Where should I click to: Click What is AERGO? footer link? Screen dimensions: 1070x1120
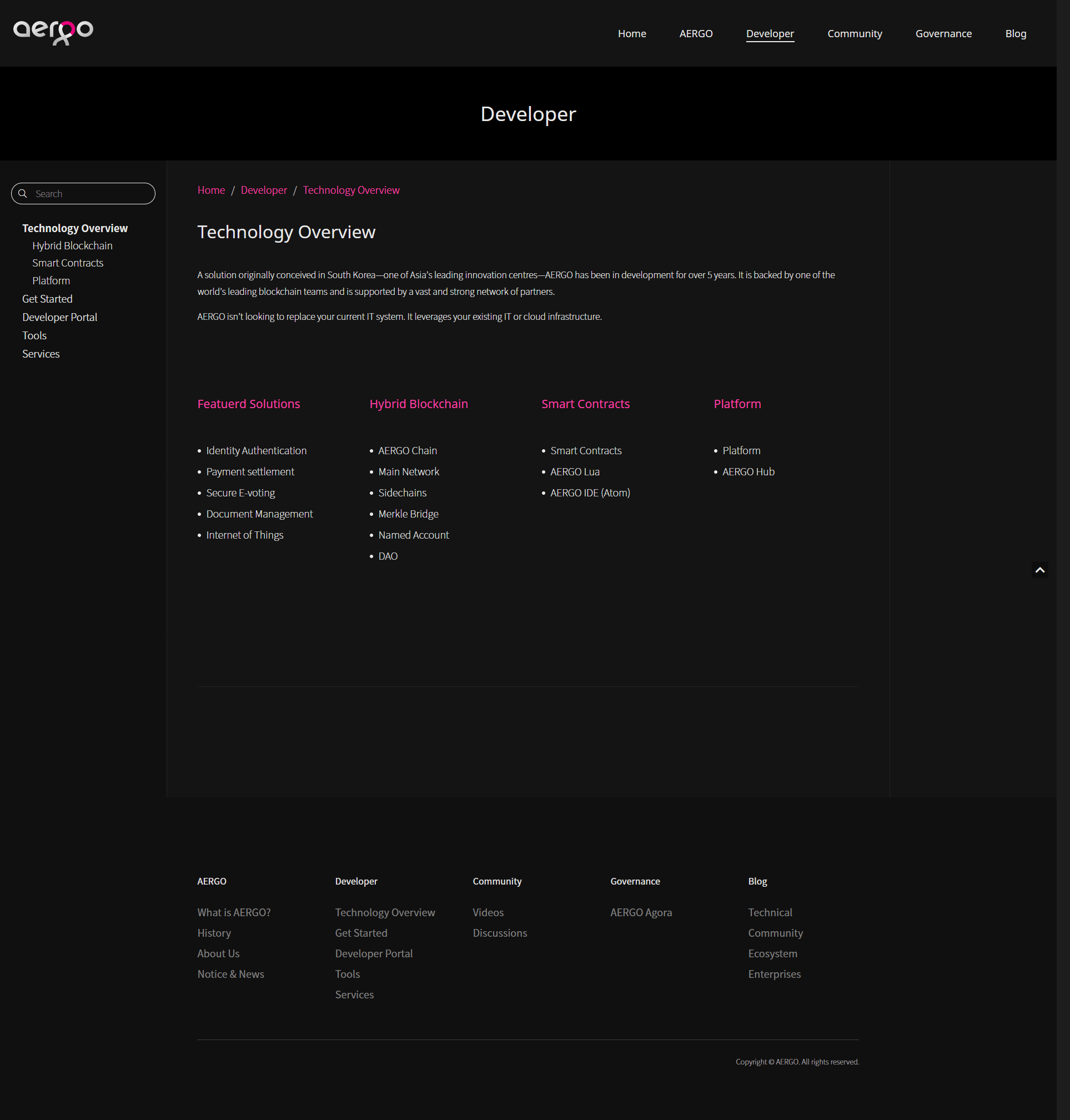click(x=234, y=912)
